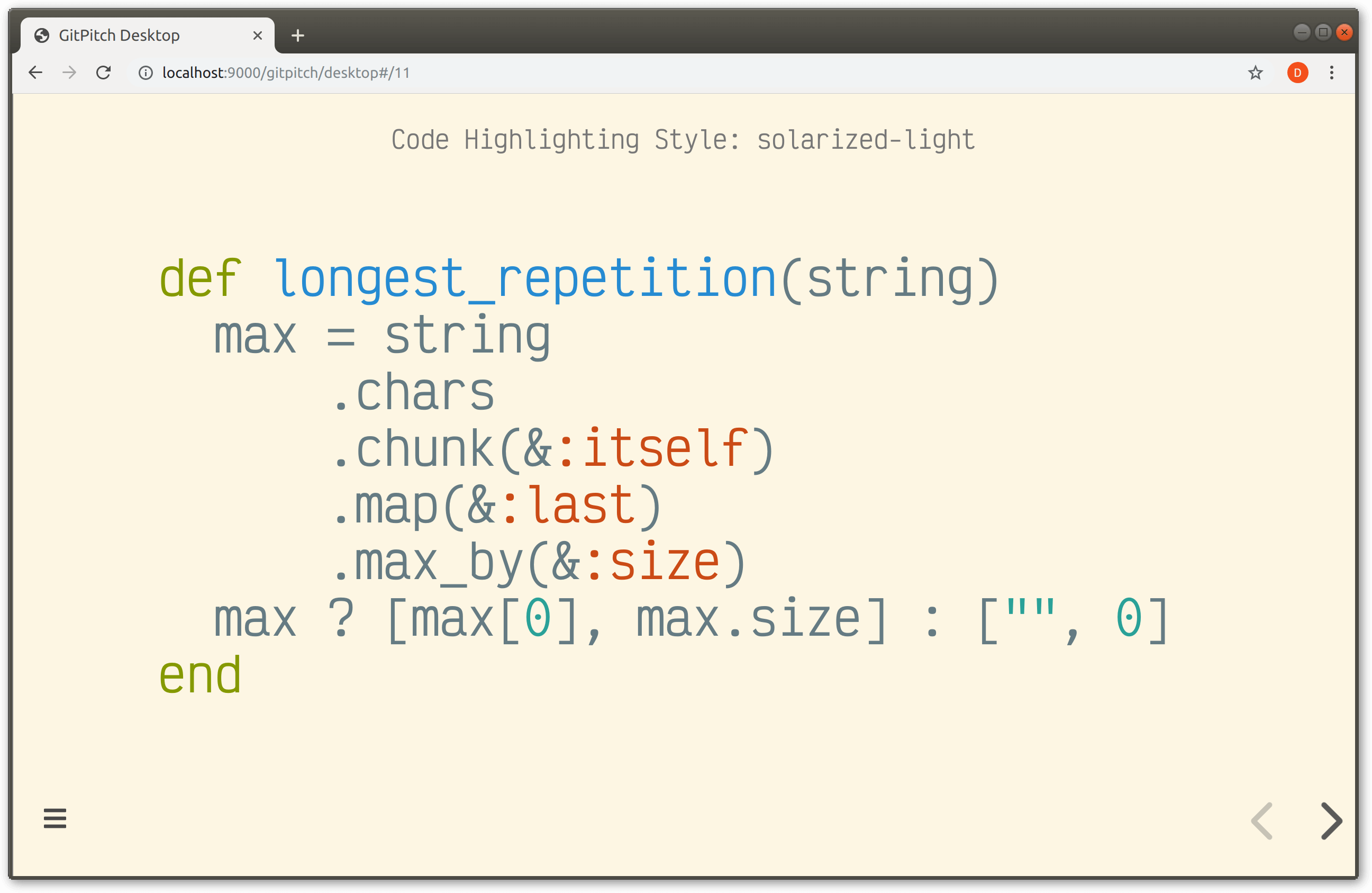Viewport: 1372px width, 893px height.
Task: Click the empty string literal in code
Action: 1030,608
